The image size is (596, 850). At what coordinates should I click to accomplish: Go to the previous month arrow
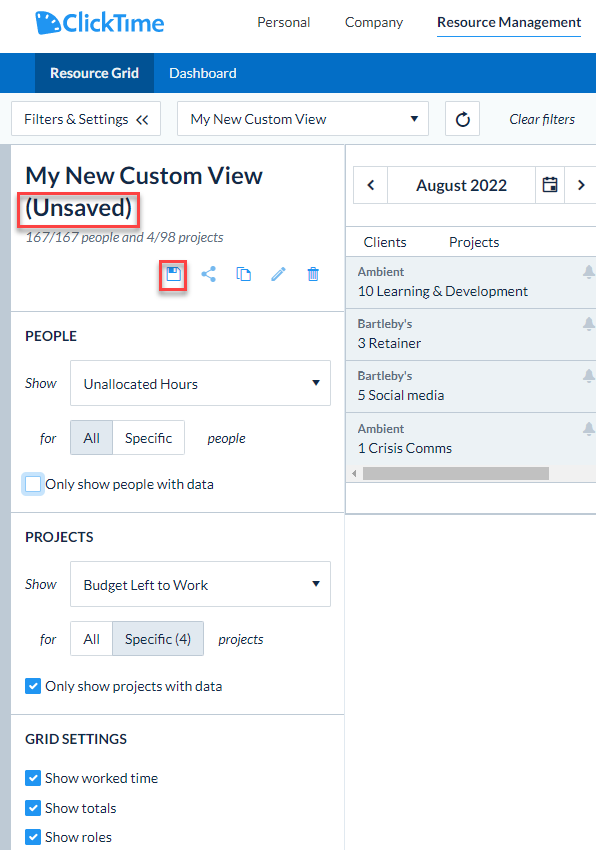coord(371,185)
